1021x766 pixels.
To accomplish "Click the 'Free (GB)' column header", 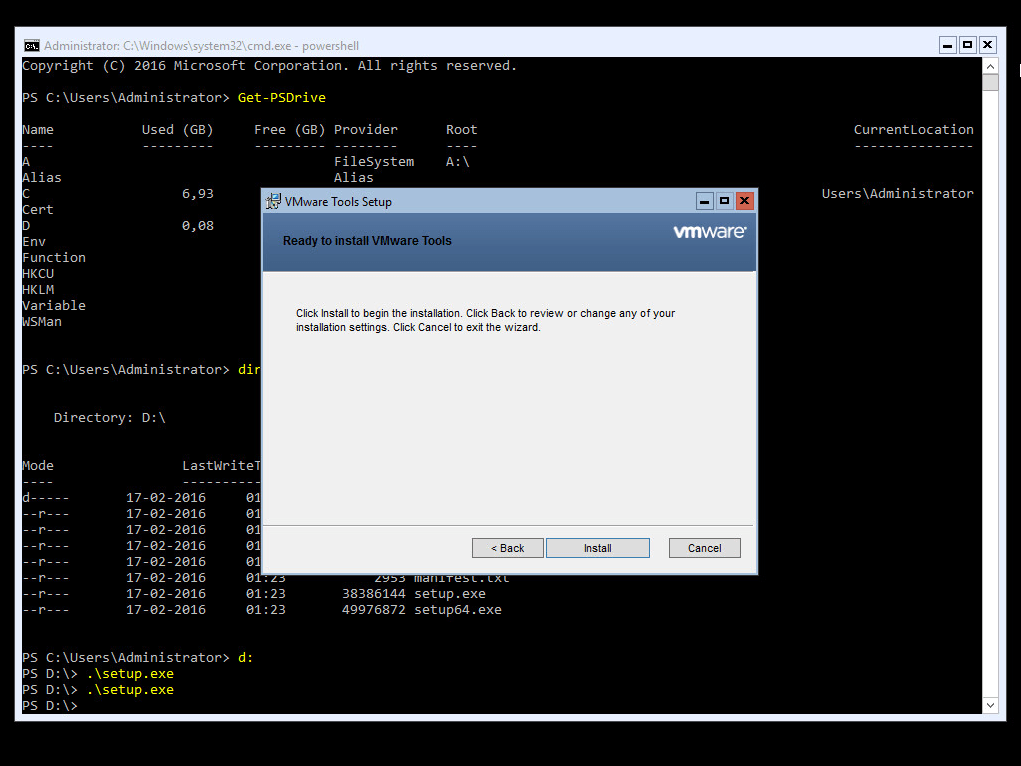I will 290,130.
